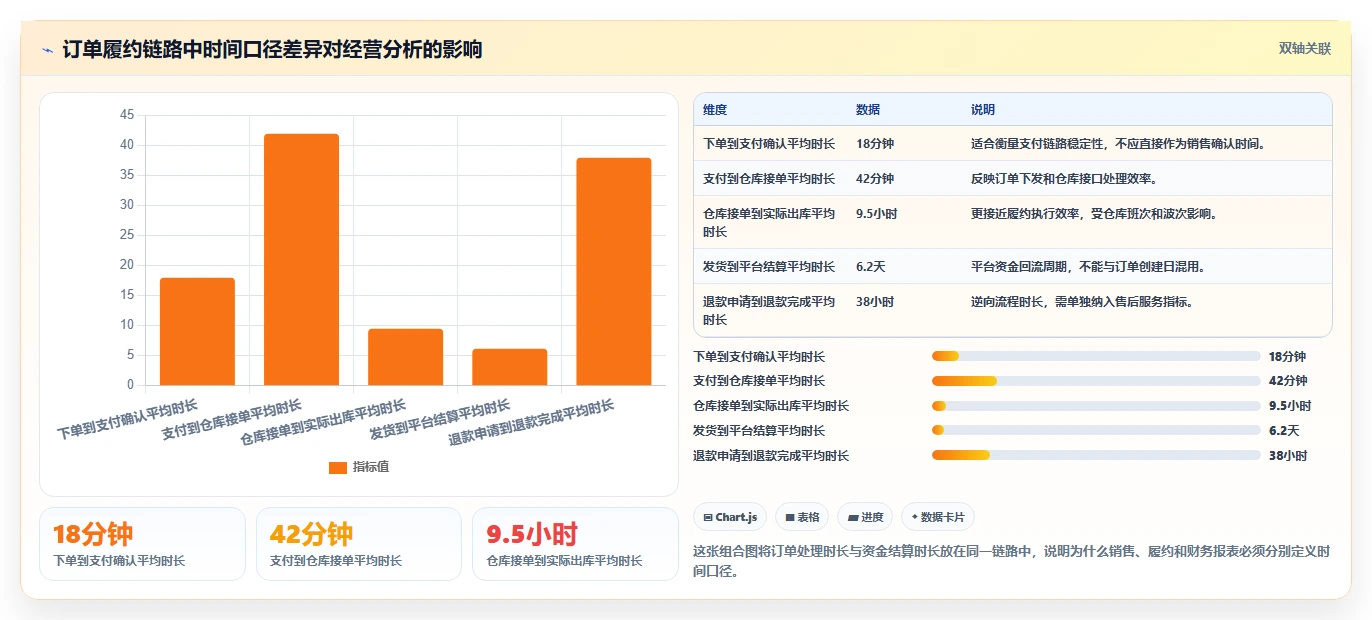Click x-axis label 下单到支付确认平均时长
The image size is (1372, 620).
point(128,420)
